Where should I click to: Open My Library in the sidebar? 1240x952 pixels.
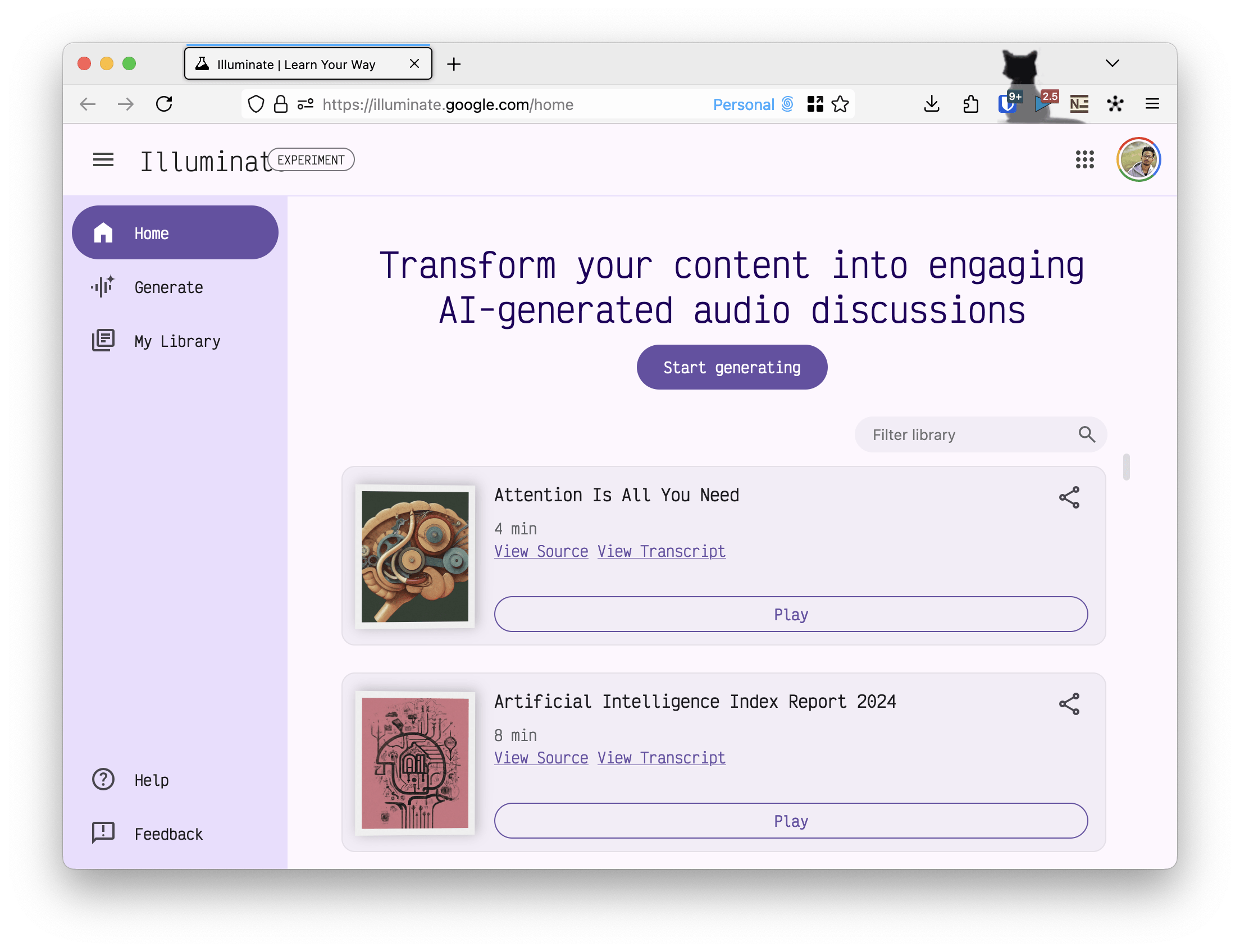[175, 341]
